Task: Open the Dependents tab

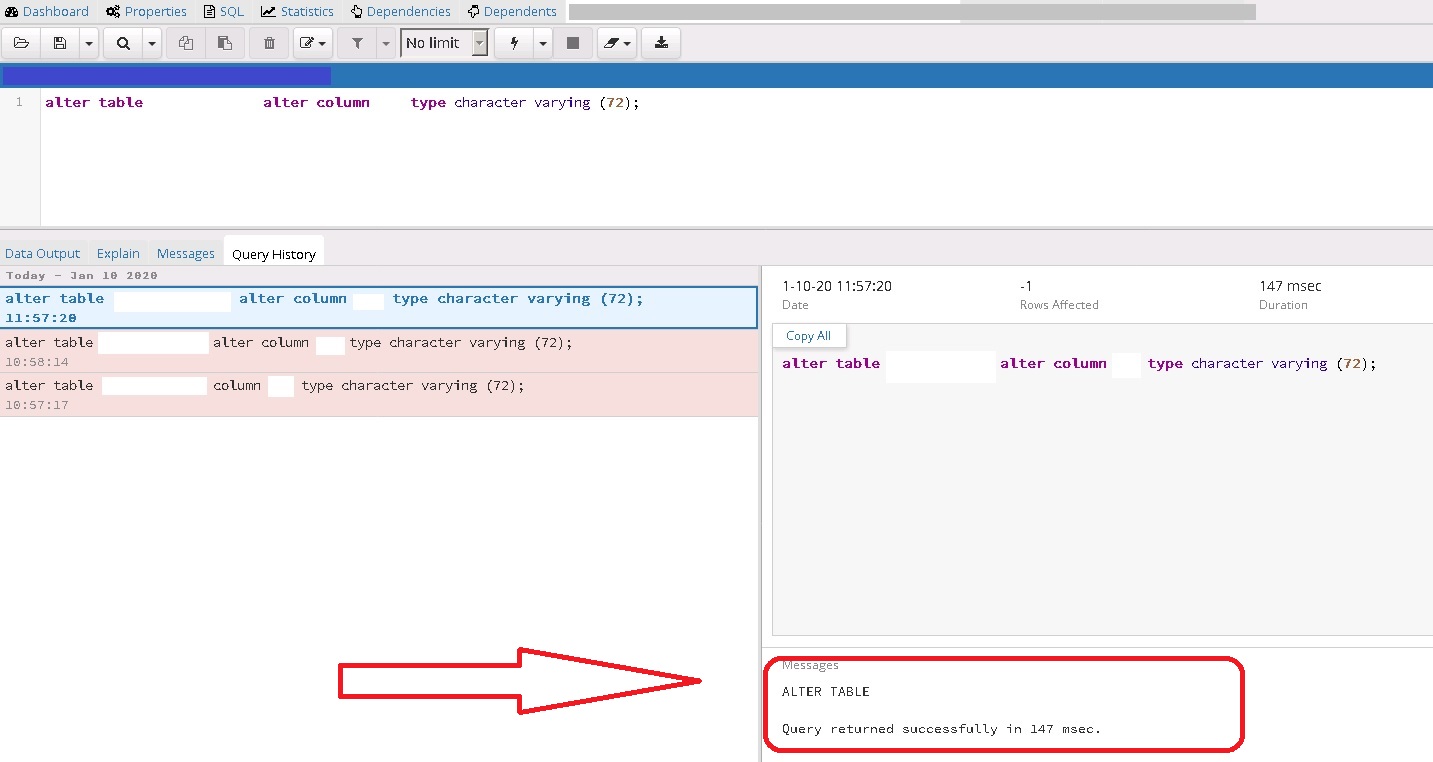Action: tap(512, 11)
